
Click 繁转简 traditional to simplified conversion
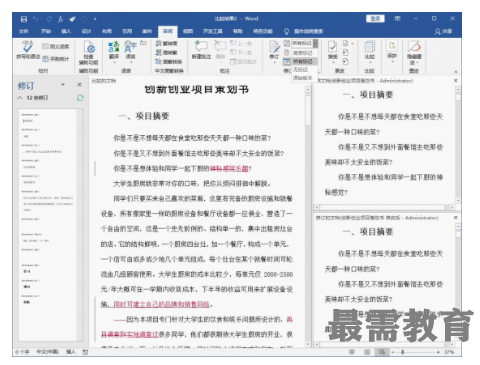[167, 43]
